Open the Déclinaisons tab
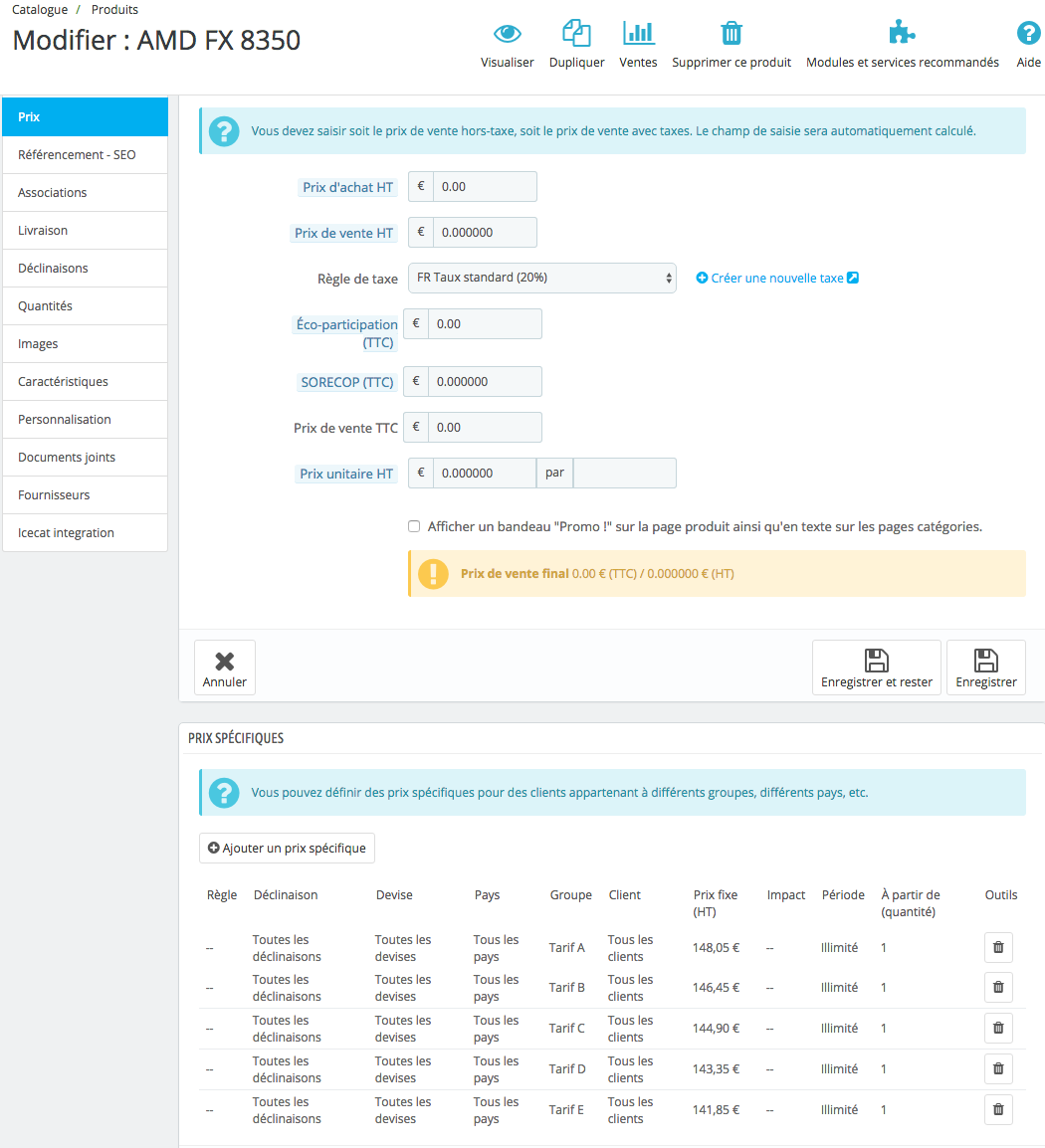Image resolution: width=1045 pixels, height=1148 pixels. [85, 269]
